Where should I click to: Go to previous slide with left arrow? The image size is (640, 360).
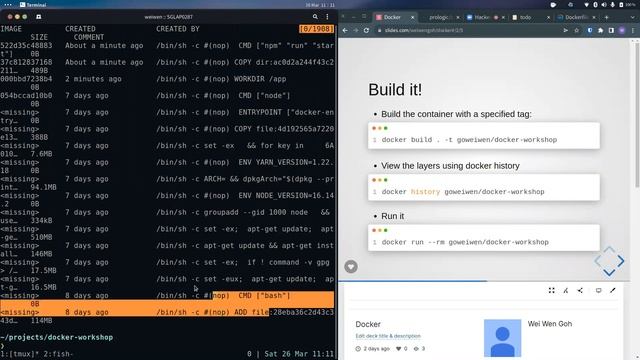pos(598,261)
